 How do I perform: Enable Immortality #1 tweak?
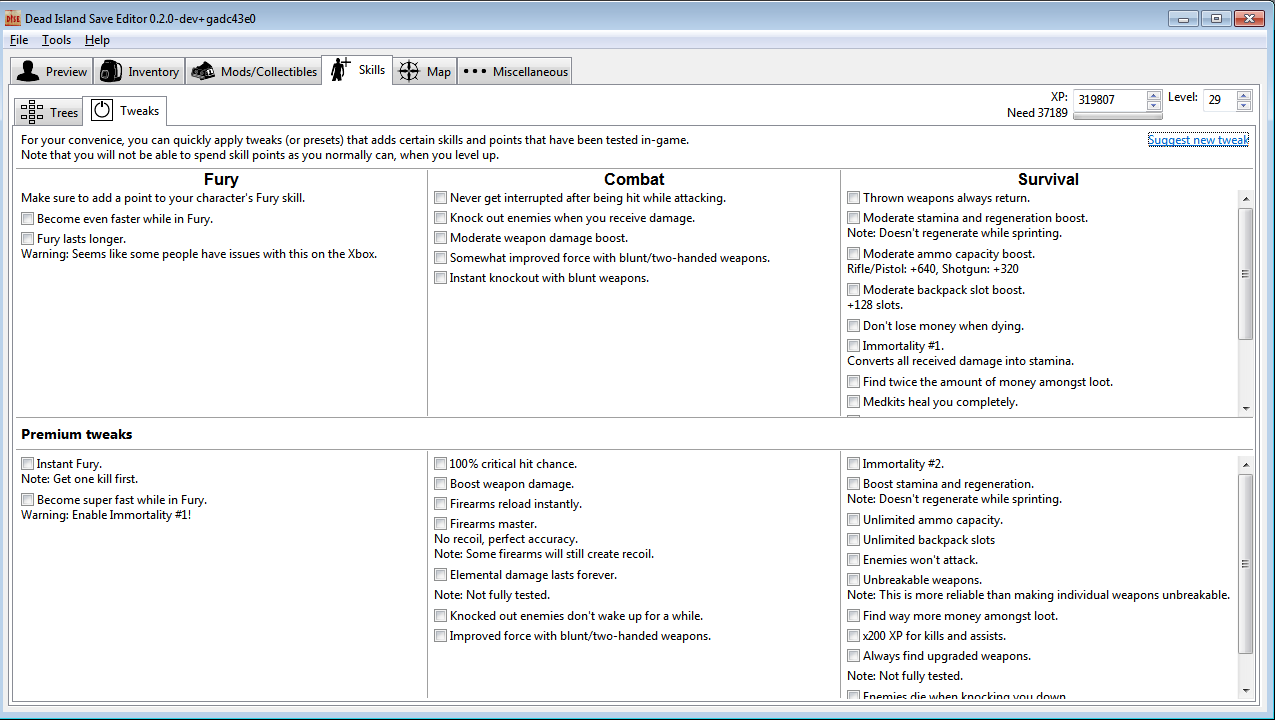[x=854, y=346]
